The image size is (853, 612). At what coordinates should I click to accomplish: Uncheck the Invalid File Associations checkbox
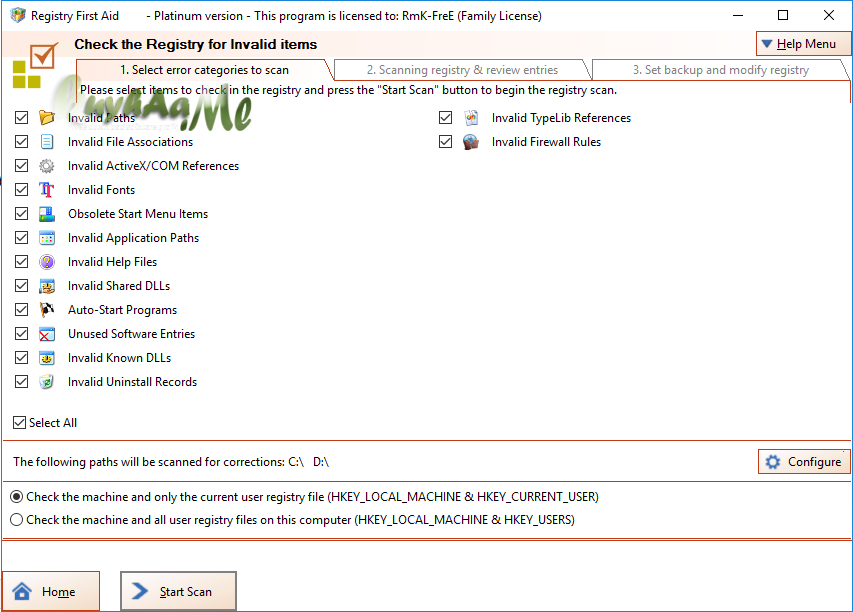[x=21, y=141]
